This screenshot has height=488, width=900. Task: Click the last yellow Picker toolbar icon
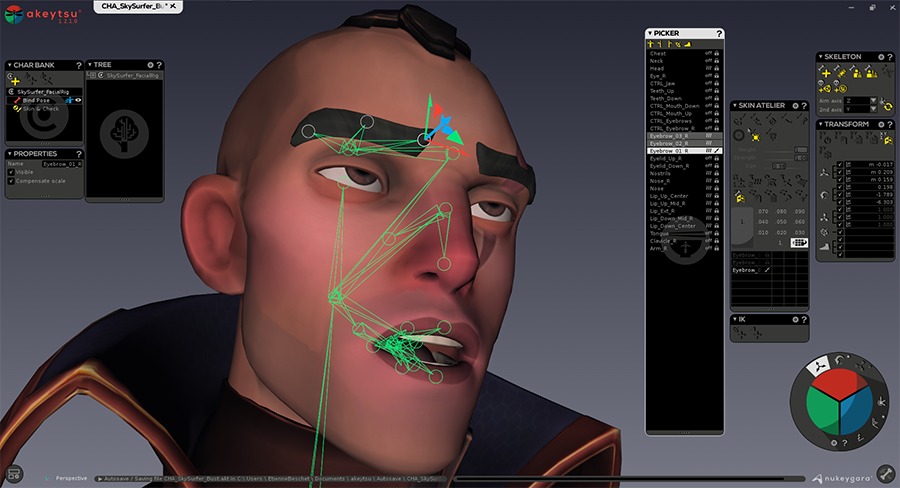tap(688, 44)
